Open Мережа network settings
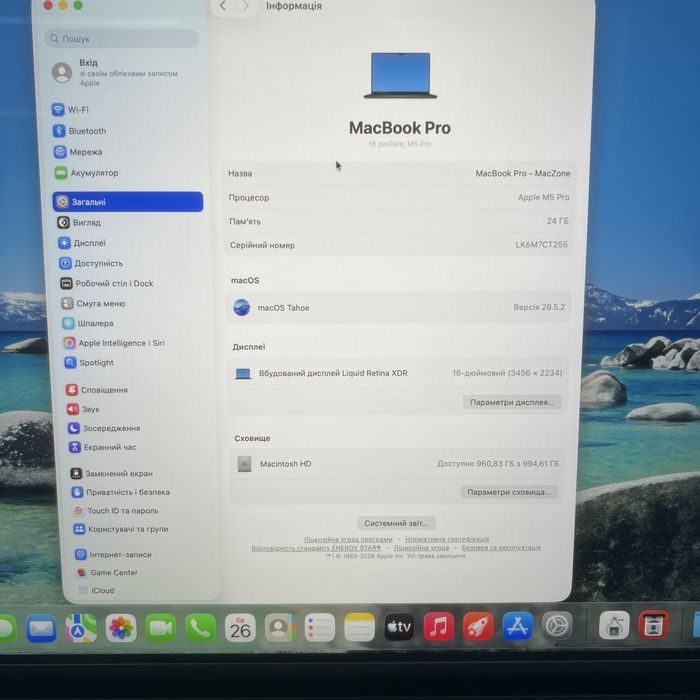The image size is (700, 700). coord(78,152)
